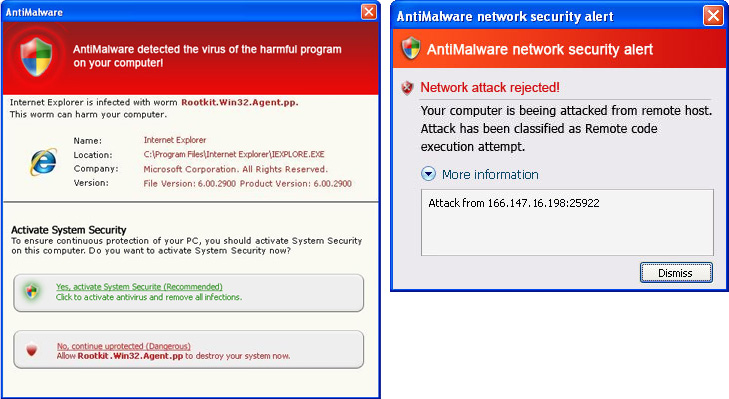Image resolution: width=729 pixels, height=399 pixels.
Task: Click the Attack from IP address text box
Action: [567, 222]
